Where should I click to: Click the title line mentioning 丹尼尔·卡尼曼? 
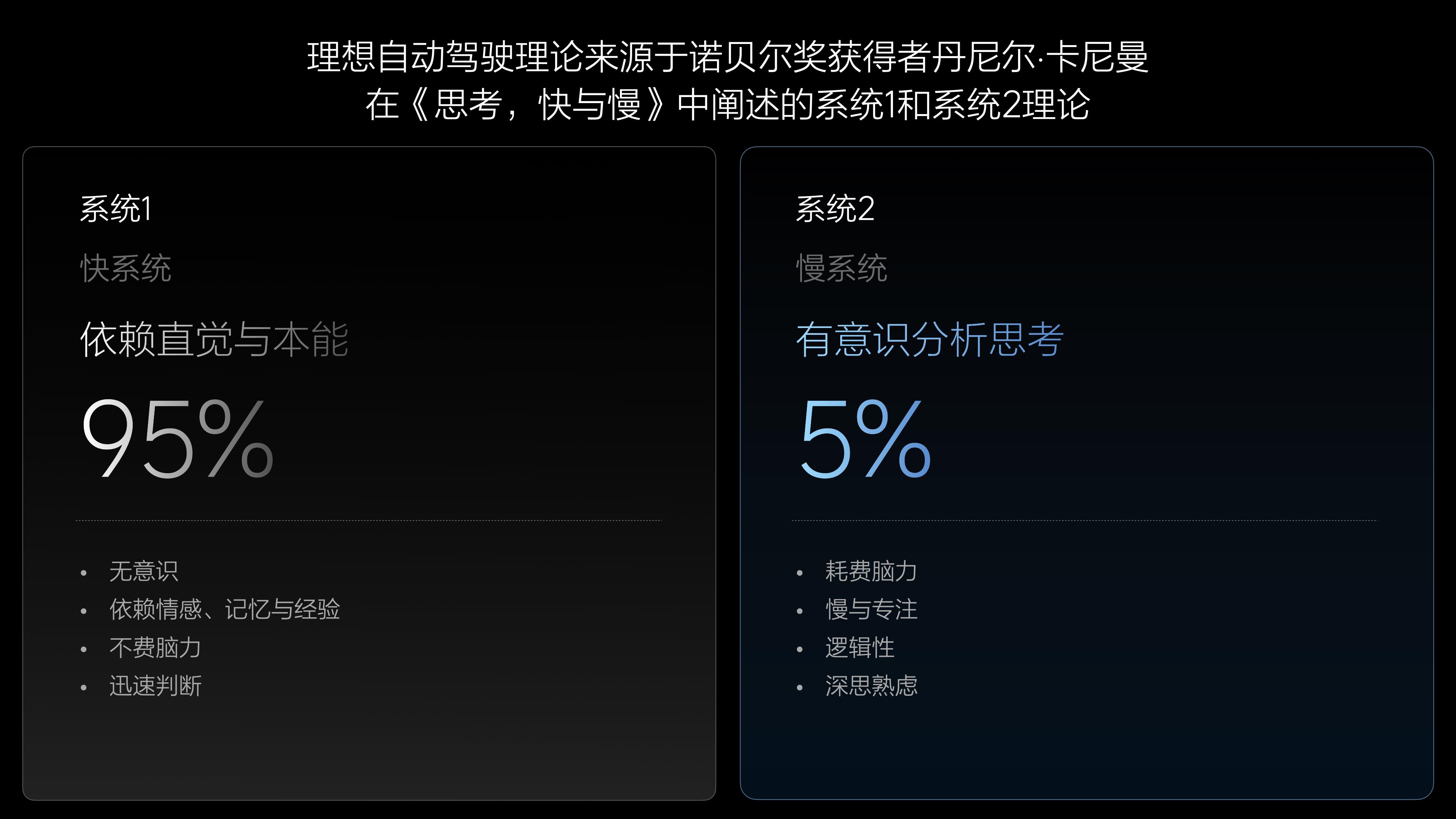coord(728,57)
